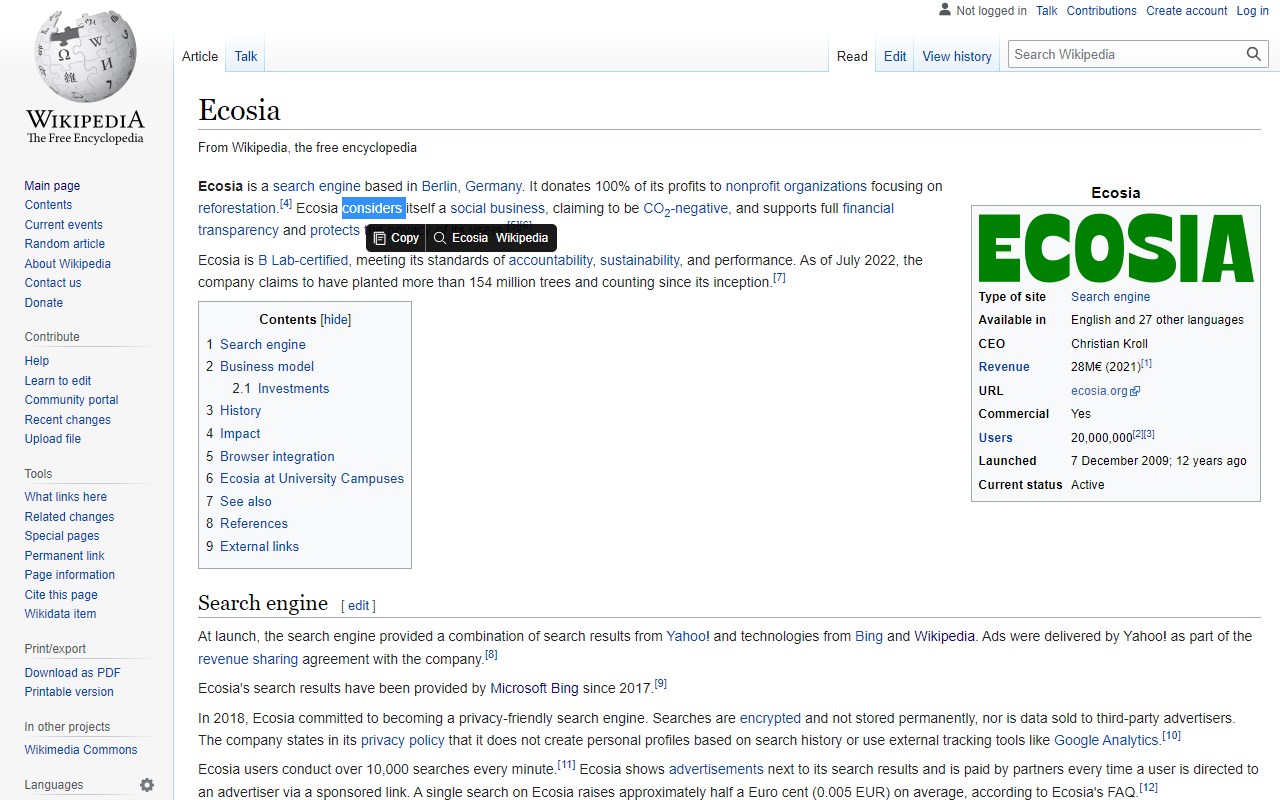Open the social business link
The width and height of the screenshot is (1280, 800).
point(497,208)
